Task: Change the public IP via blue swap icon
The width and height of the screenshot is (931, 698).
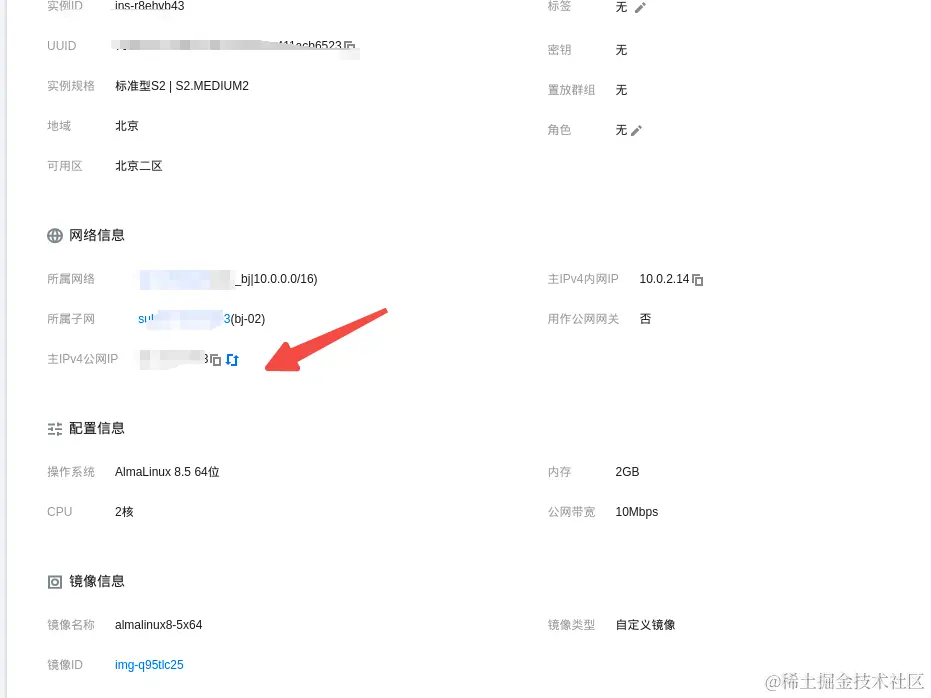Action: click(x=232, y=360)
